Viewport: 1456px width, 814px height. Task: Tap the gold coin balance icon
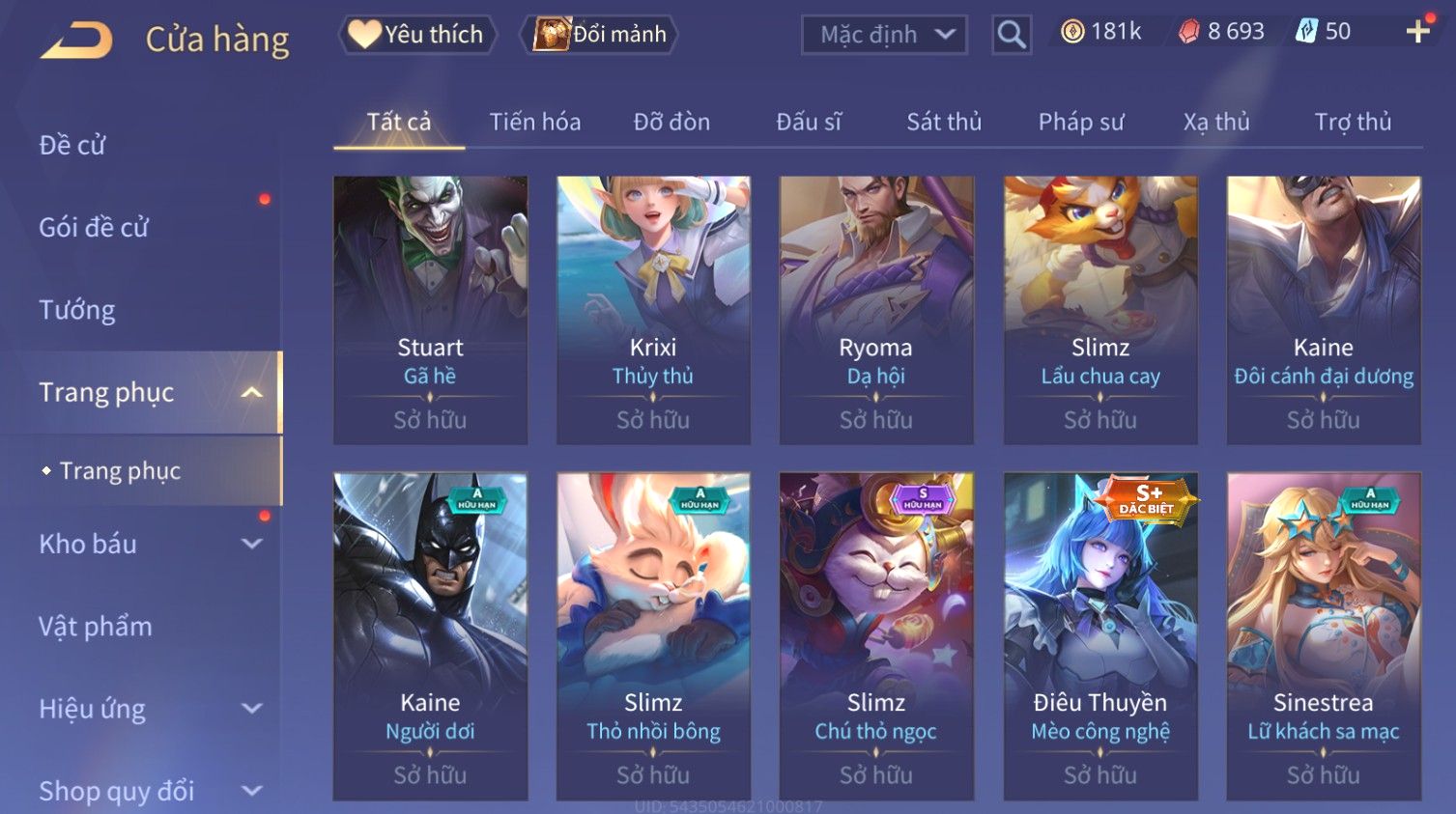coord(1072,32)
